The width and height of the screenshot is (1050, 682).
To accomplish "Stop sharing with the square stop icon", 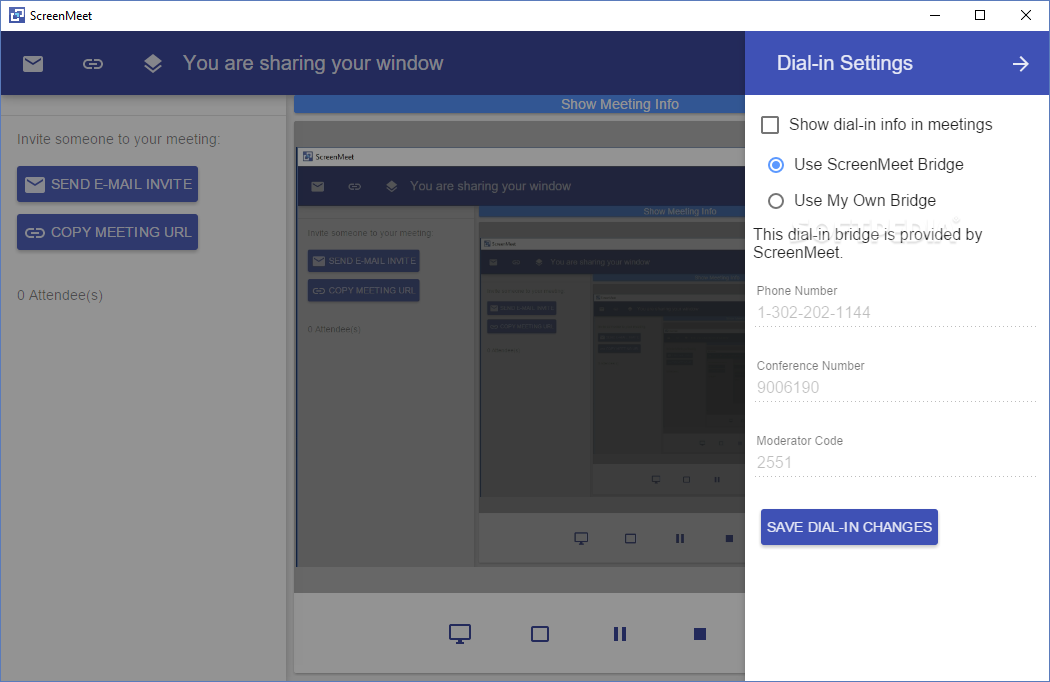I will (700, 634).
